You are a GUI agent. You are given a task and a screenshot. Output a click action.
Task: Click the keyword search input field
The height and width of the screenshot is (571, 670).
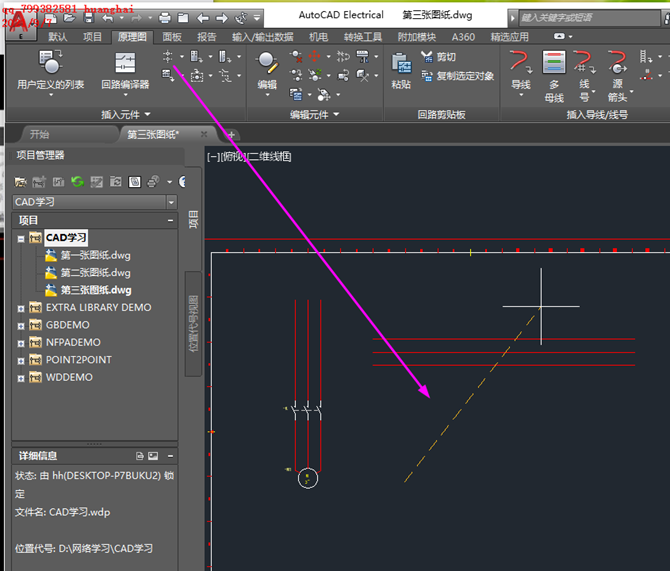pos(585,18)
